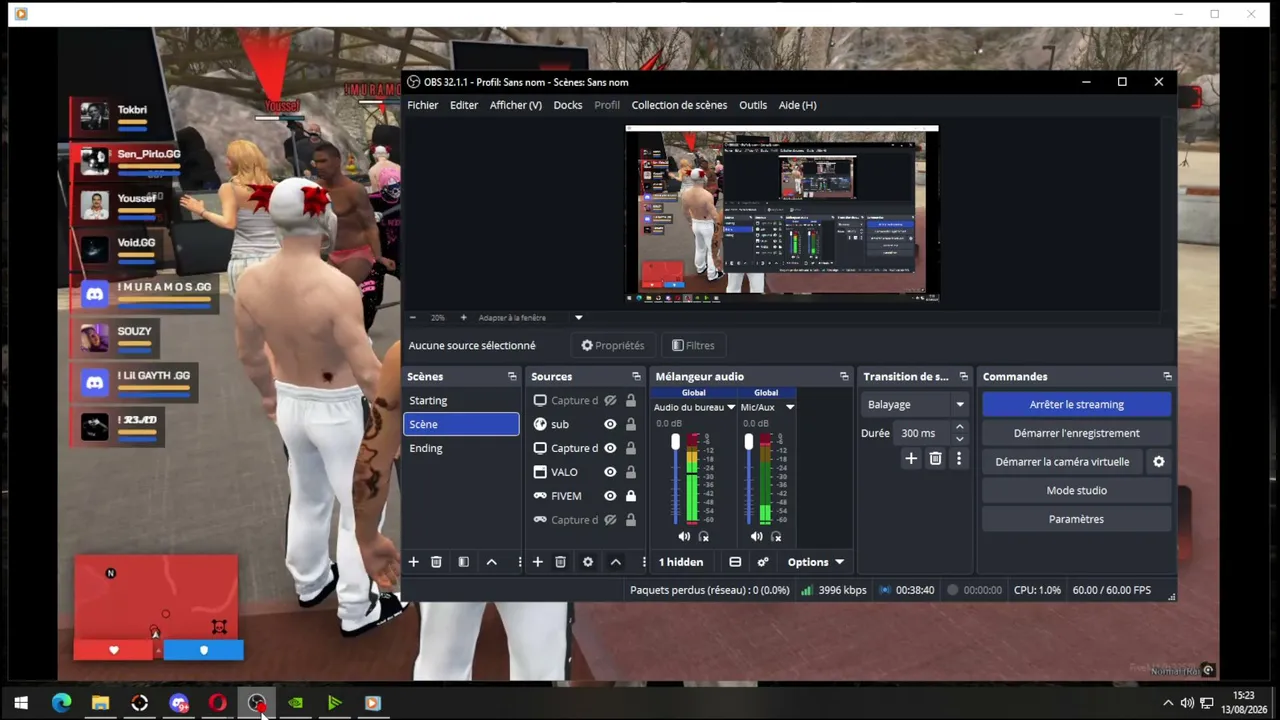Float the Mélangeur audio dock panel
The height and width of the screenshot is (720, 1280).
coord(844,377)
